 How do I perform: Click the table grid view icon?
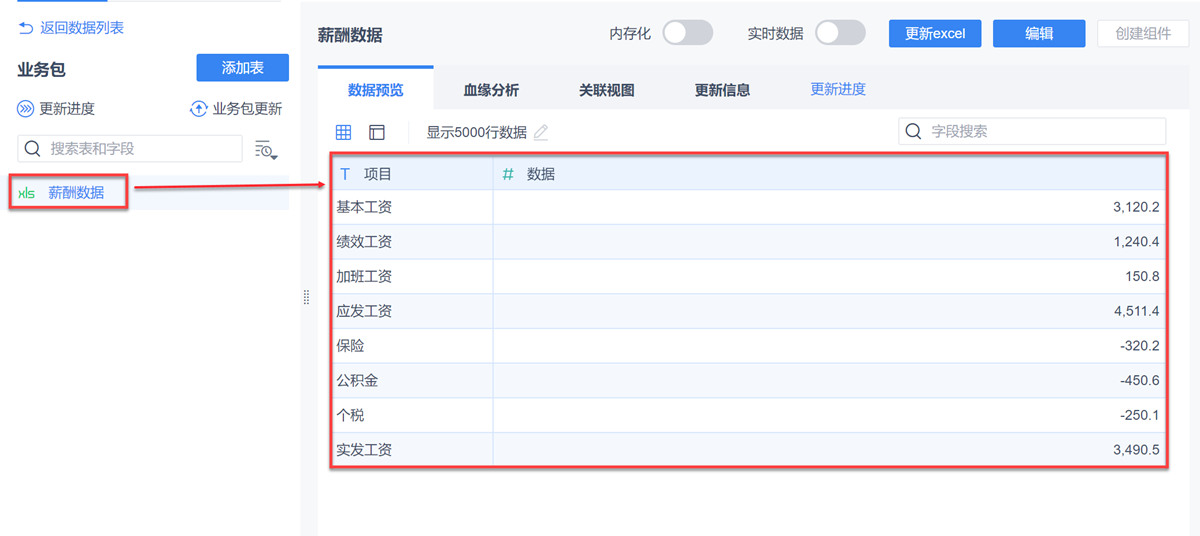pyautogui.click(x=343, y=132)
